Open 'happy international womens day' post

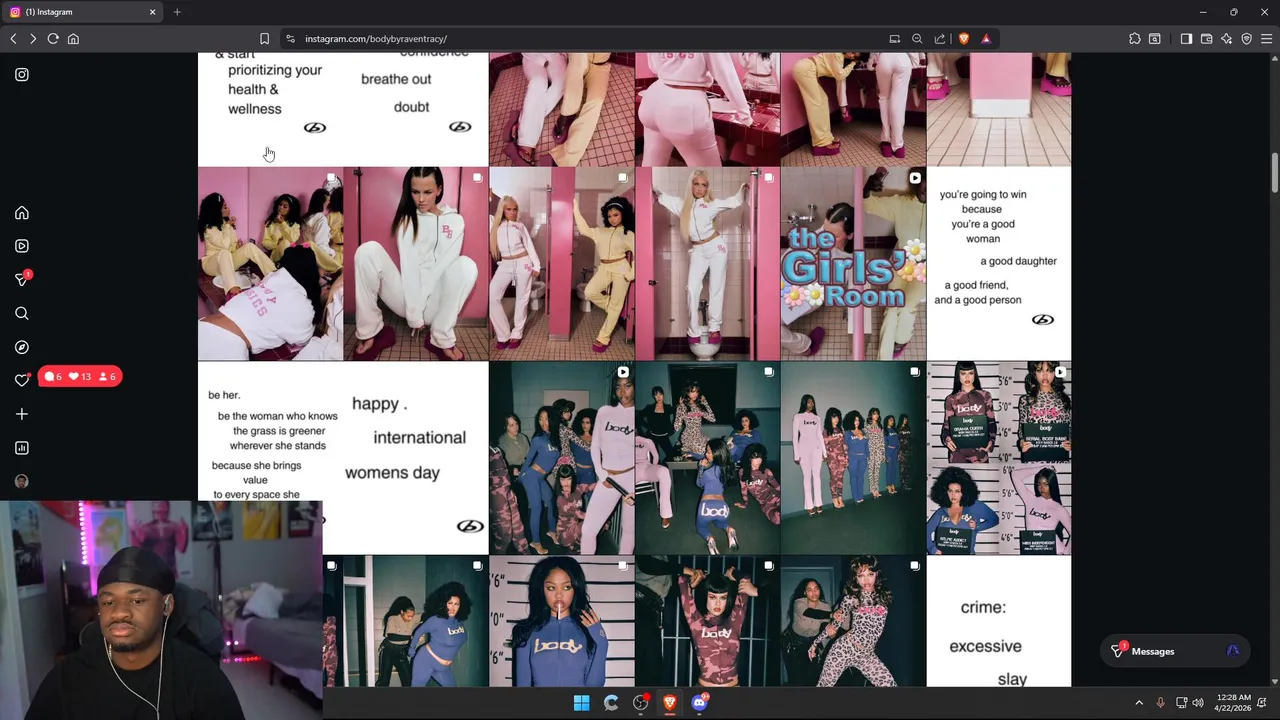click(416, 458)
